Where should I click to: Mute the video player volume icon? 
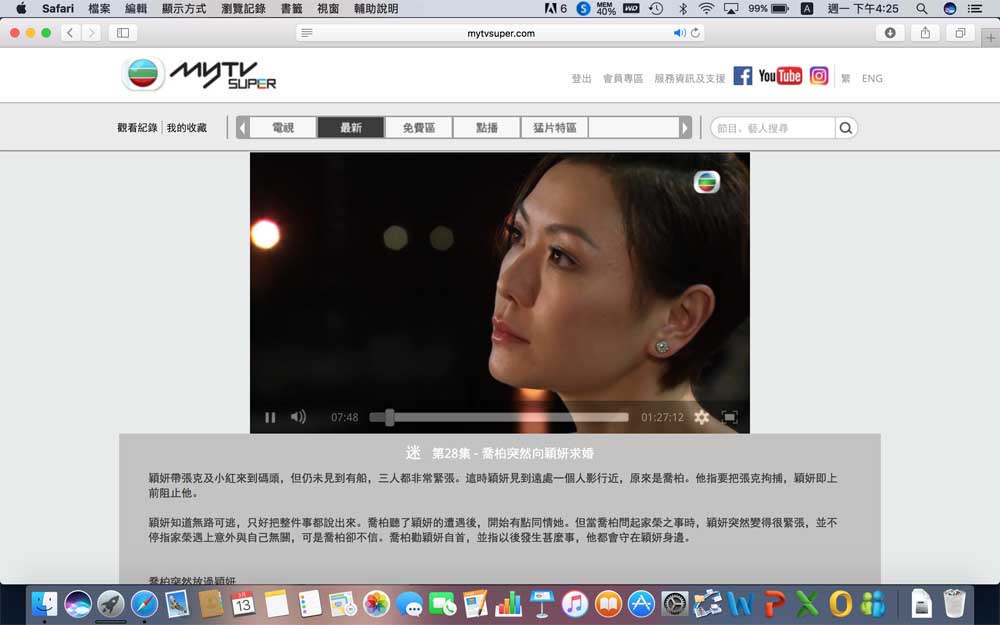(298, 417)
